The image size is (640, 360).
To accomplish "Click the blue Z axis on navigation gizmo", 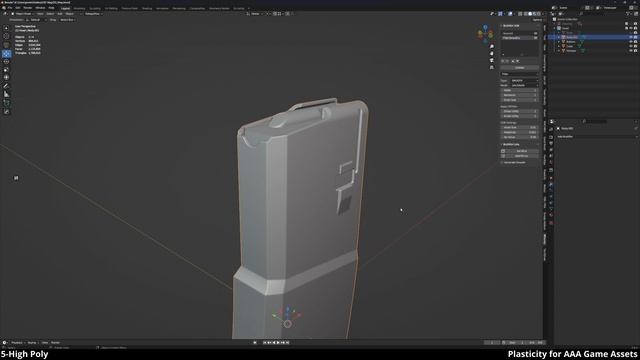I will tap(485, 27).
